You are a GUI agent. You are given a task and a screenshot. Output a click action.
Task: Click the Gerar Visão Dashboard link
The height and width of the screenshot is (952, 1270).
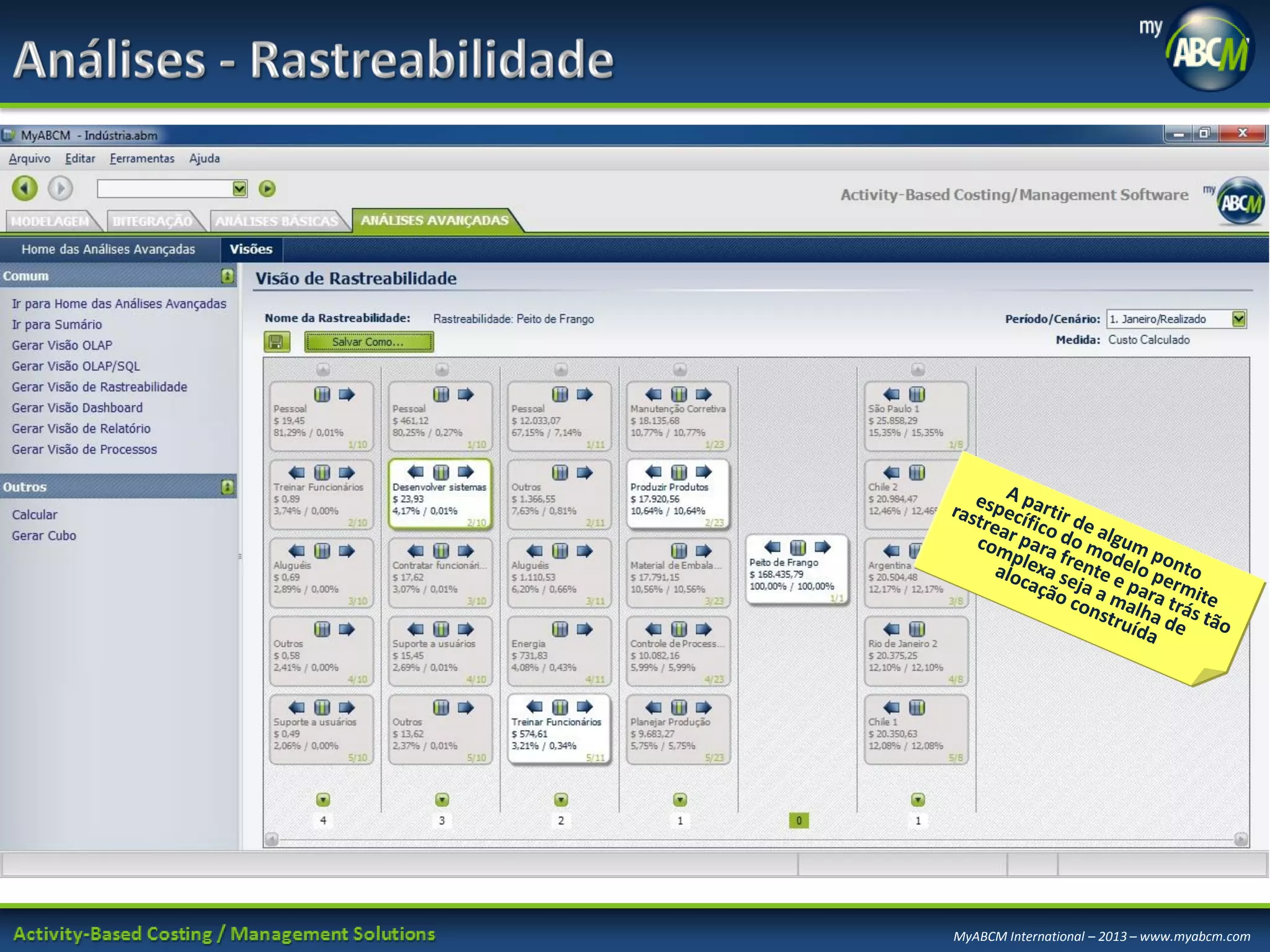[77, 408]
